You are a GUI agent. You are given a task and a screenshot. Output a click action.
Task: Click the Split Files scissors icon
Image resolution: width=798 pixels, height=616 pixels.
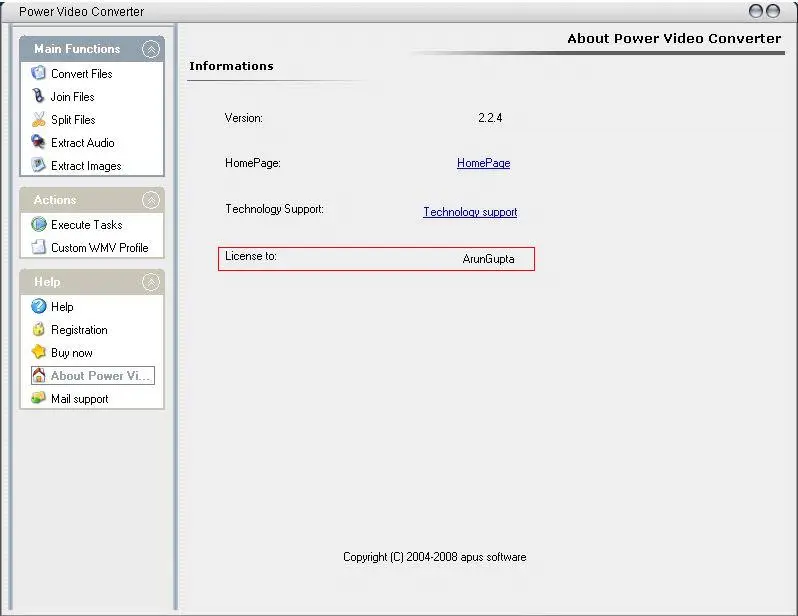(39, 119)
